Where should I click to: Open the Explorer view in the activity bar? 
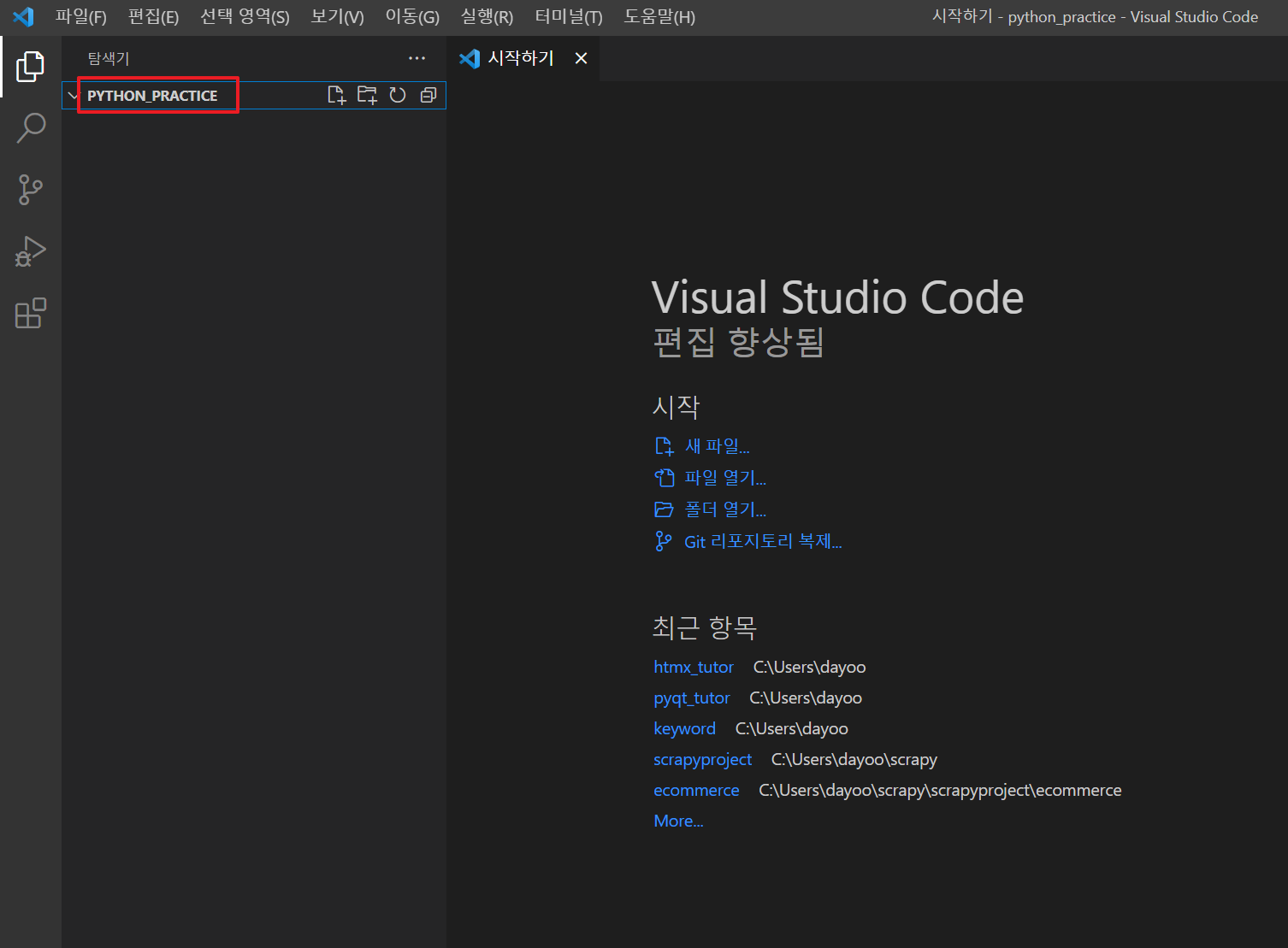pyautogui.click(x=30, y=66)
